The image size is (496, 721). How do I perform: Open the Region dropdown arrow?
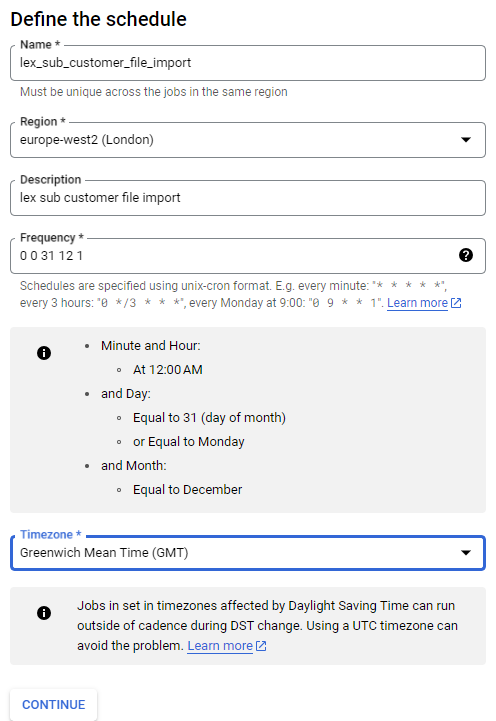466,140
